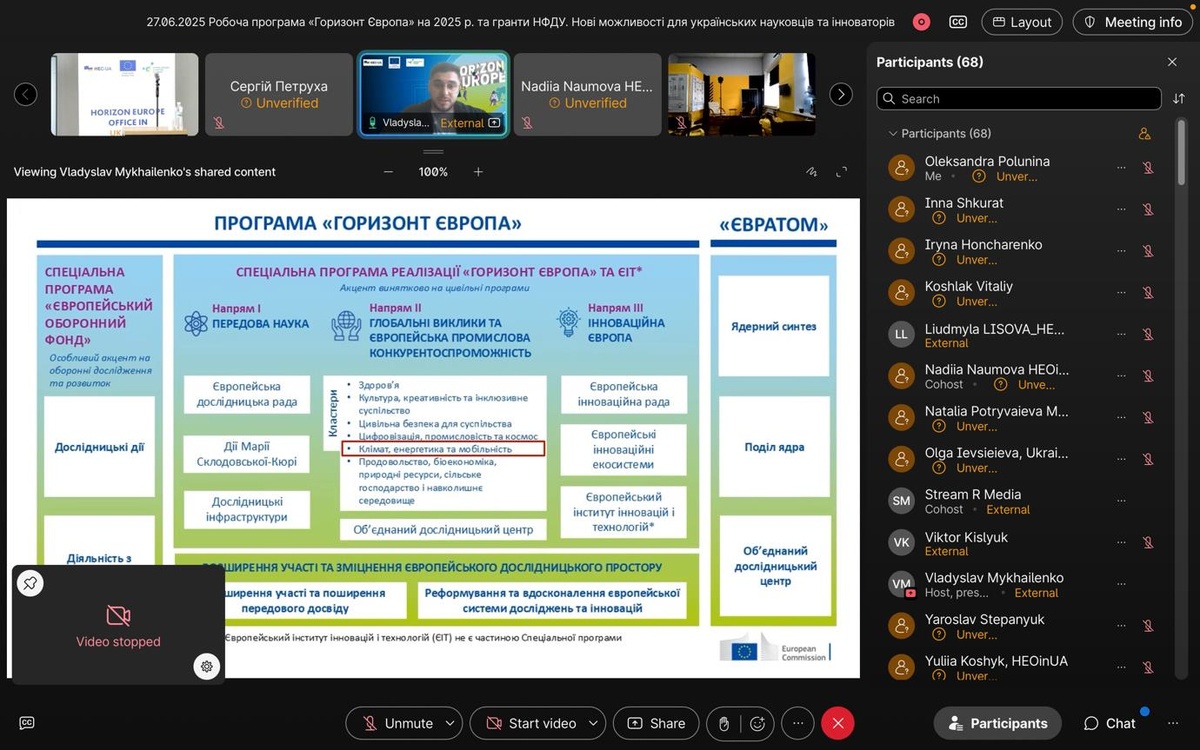Click Natalia Potryvaieva's muted microphone icon

click(x=1148, y=418)
